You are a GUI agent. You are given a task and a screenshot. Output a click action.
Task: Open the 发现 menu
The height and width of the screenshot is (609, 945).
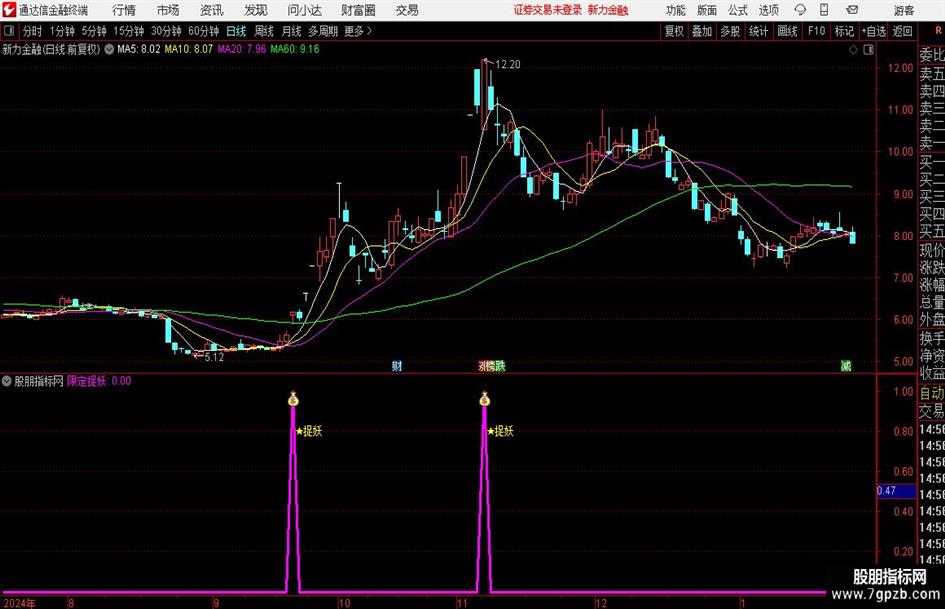point(256,10)
